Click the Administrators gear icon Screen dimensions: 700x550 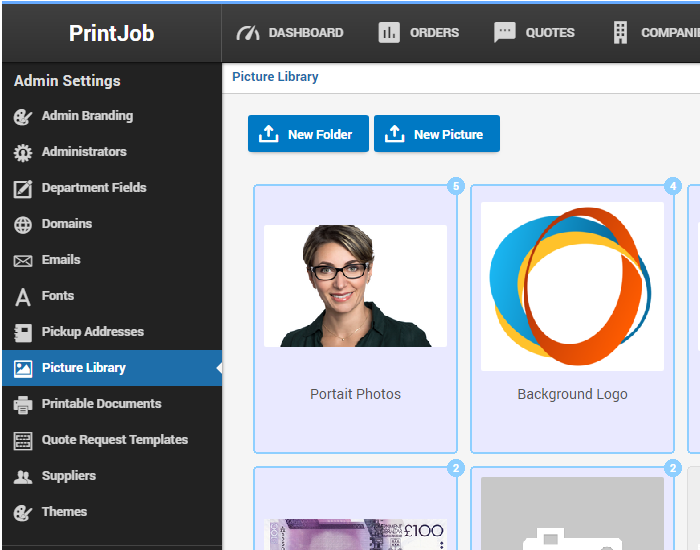(22, 153)
